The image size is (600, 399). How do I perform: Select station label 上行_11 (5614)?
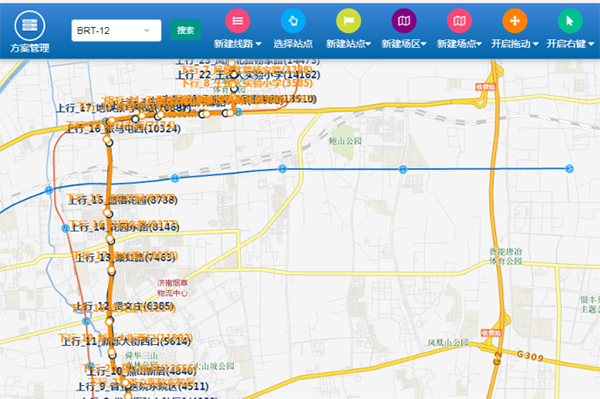(x=126, y=341)
